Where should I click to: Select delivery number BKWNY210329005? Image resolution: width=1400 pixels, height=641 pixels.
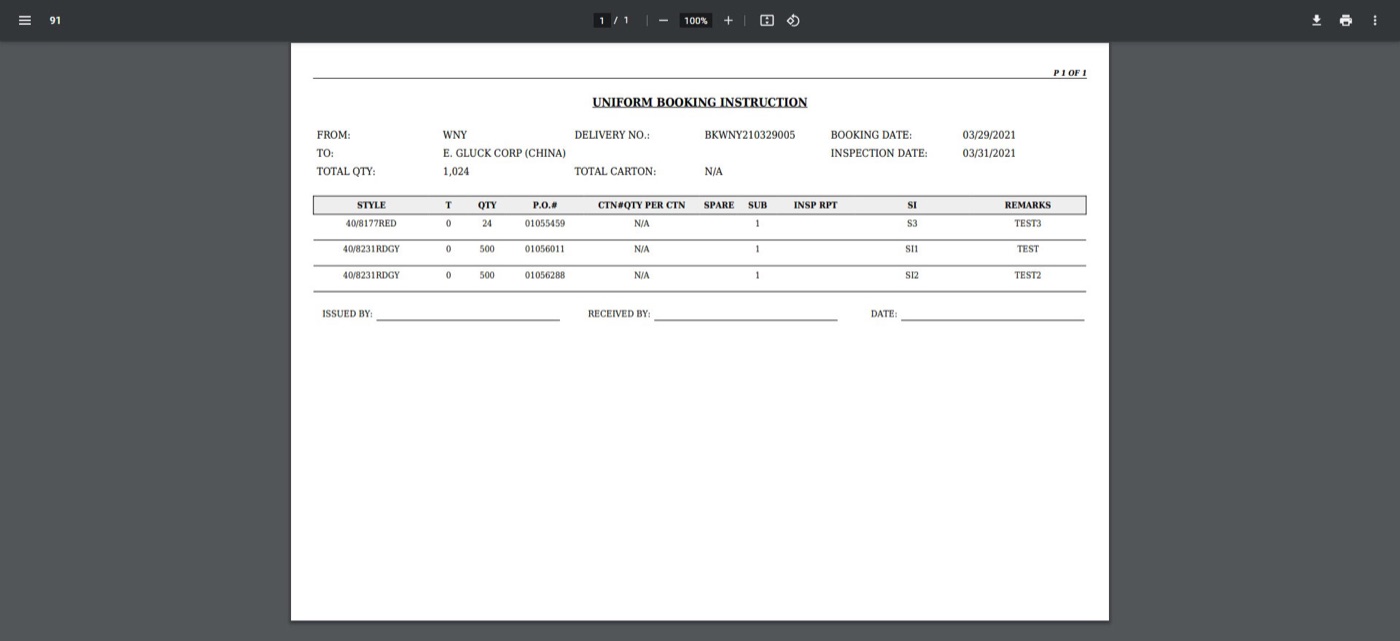click(749, 135)
